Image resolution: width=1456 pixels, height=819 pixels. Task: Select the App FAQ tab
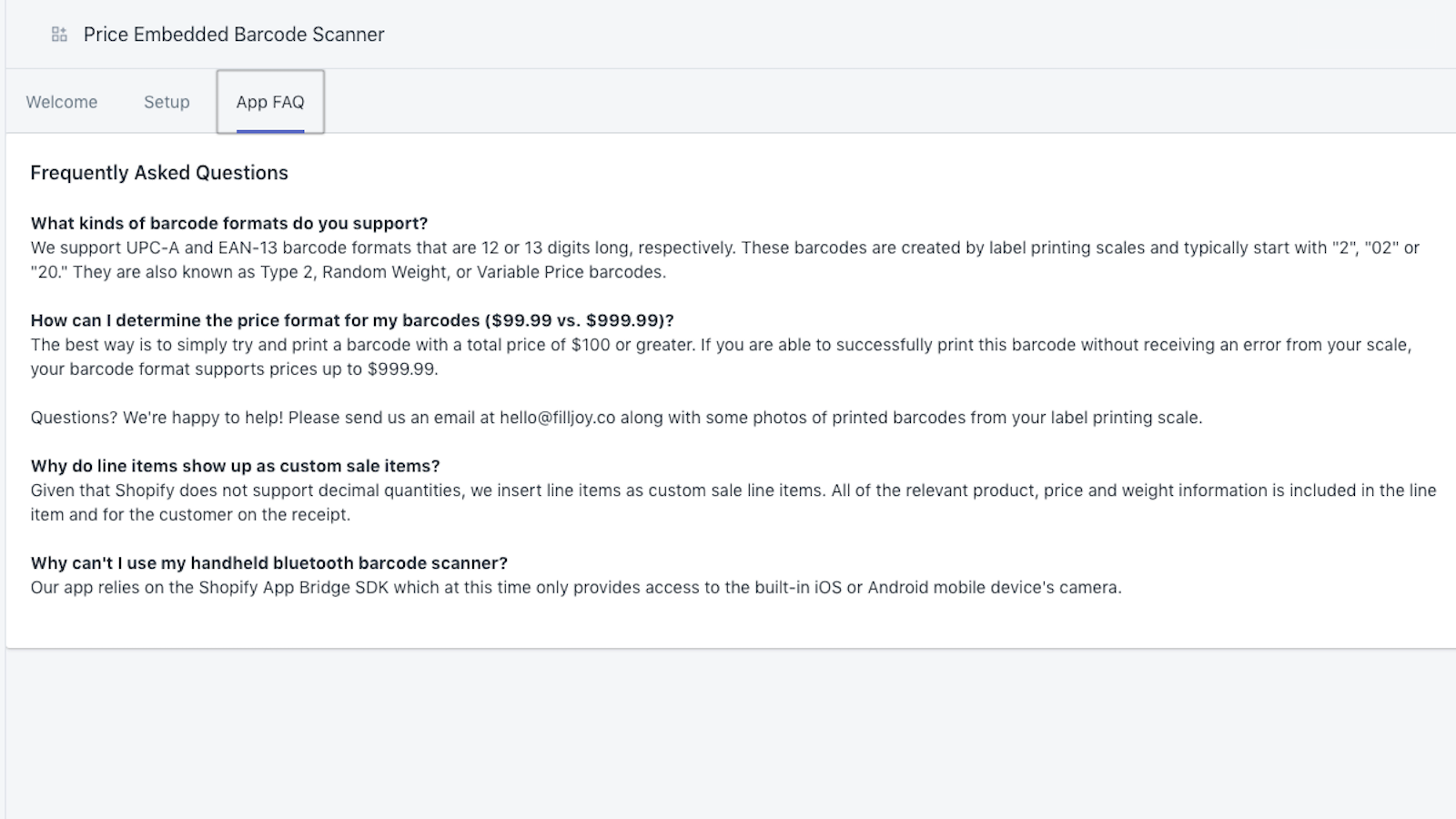pos(270,102)
